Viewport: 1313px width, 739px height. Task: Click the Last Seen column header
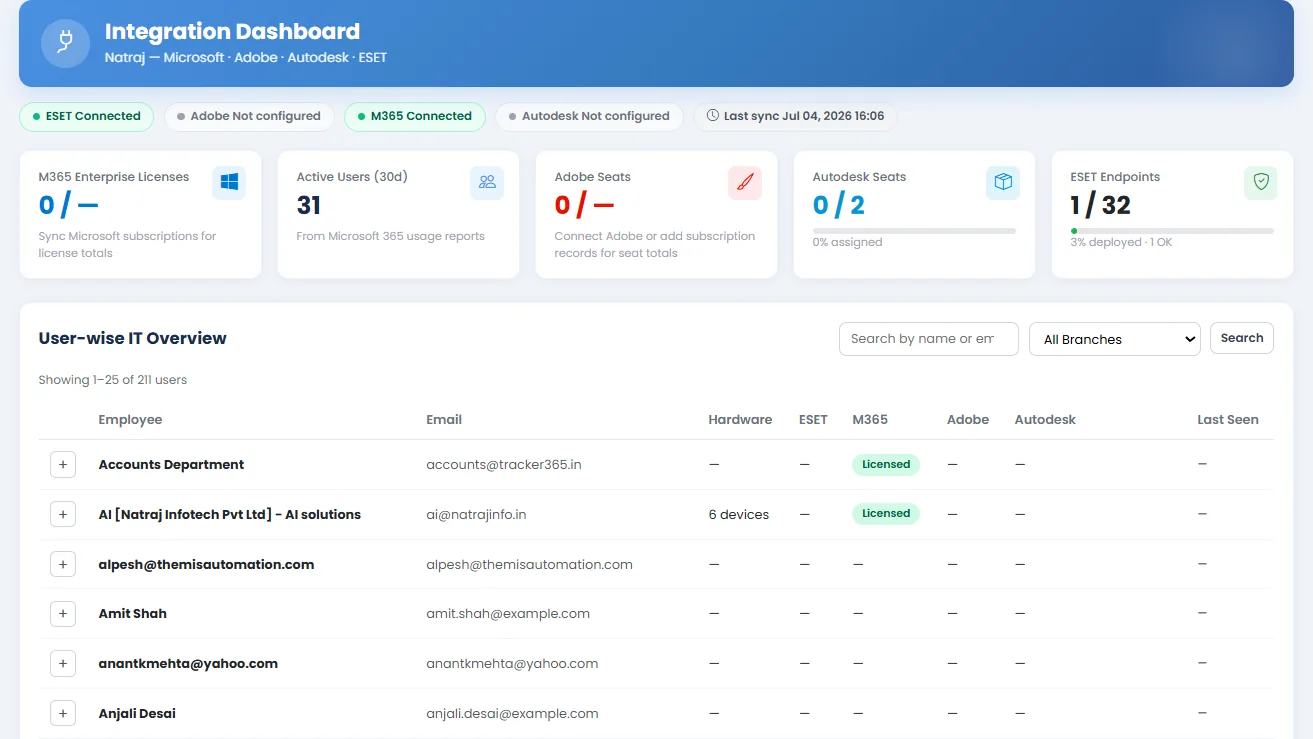coord(1228,420)
